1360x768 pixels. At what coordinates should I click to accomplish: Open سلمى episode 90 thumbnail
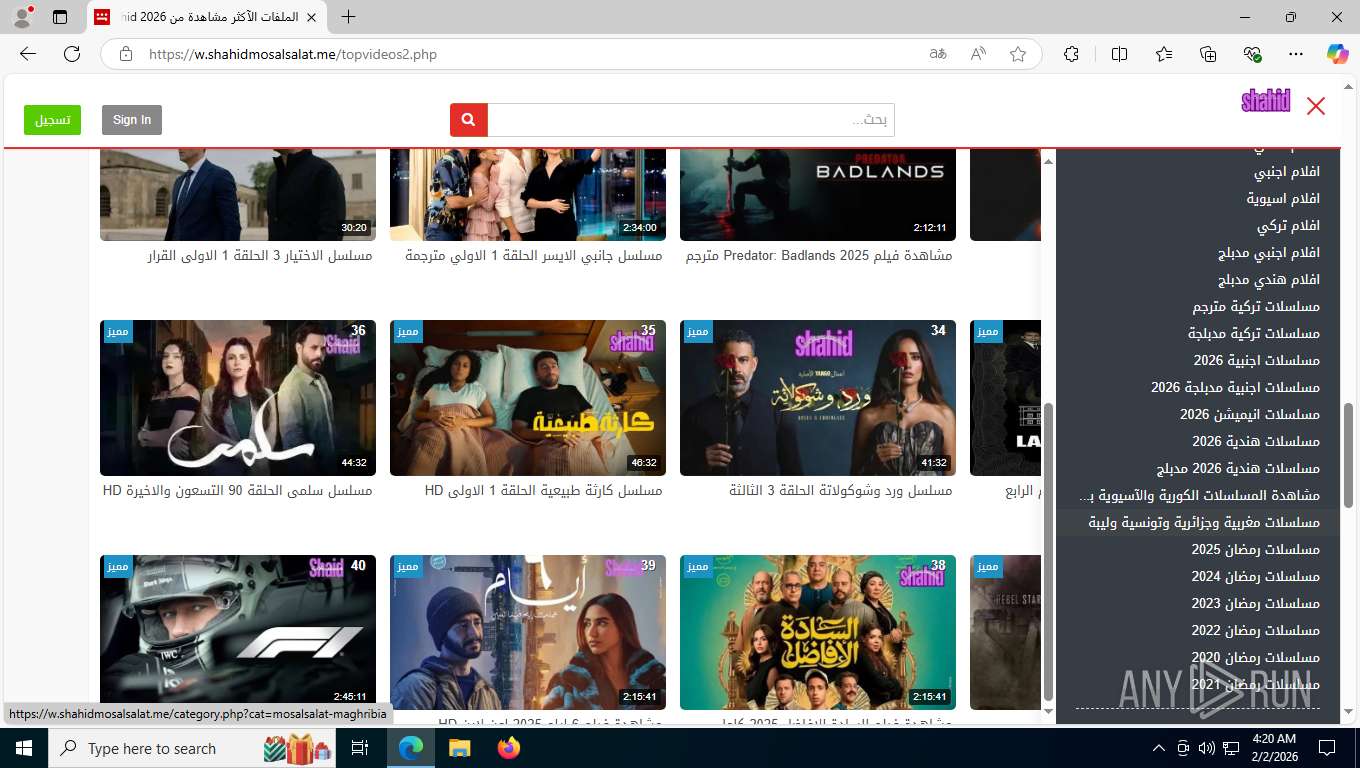(238, 398)
